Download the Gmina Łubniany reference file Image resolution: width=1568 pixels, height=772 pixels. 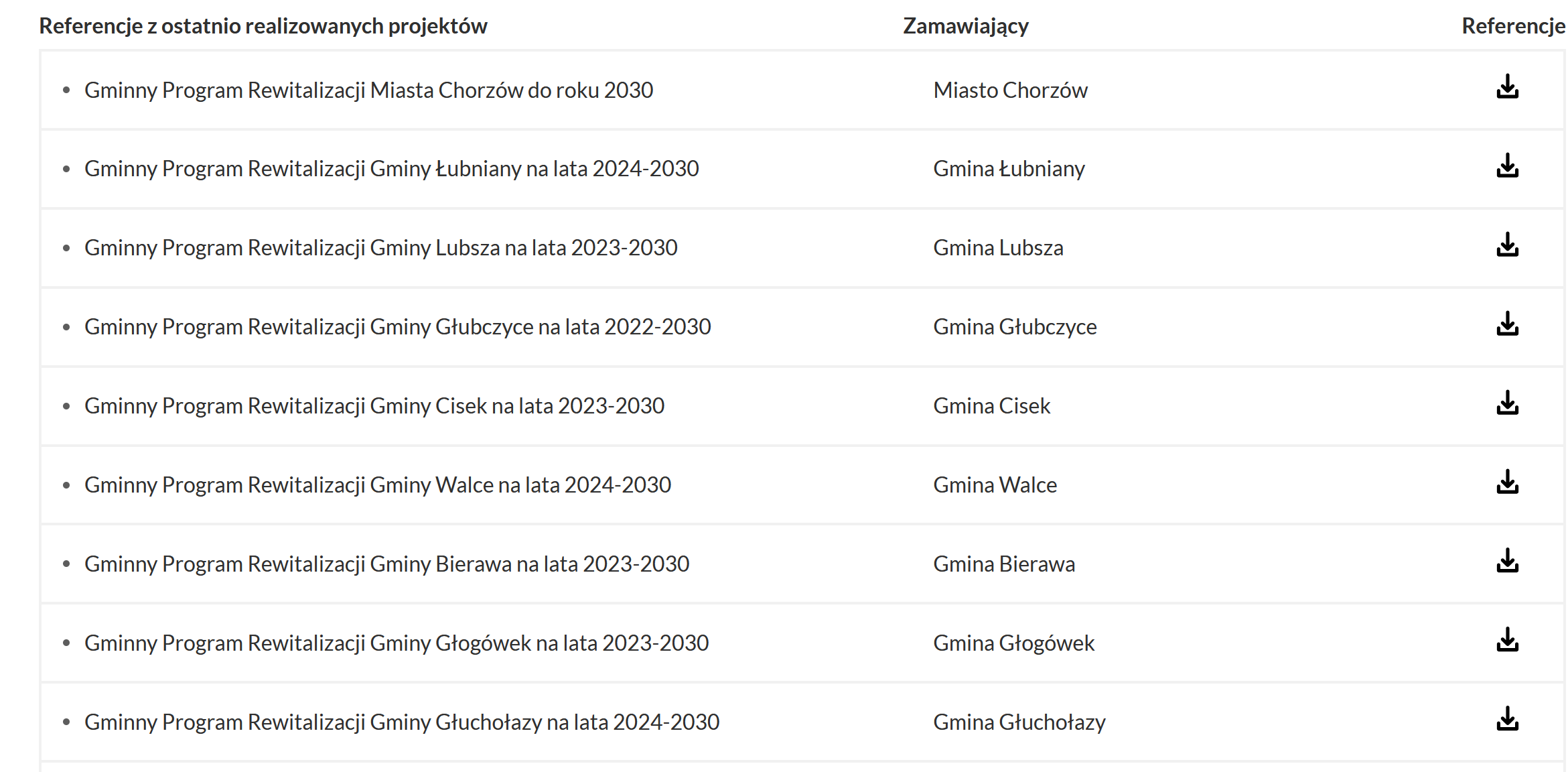point(1507,166)
